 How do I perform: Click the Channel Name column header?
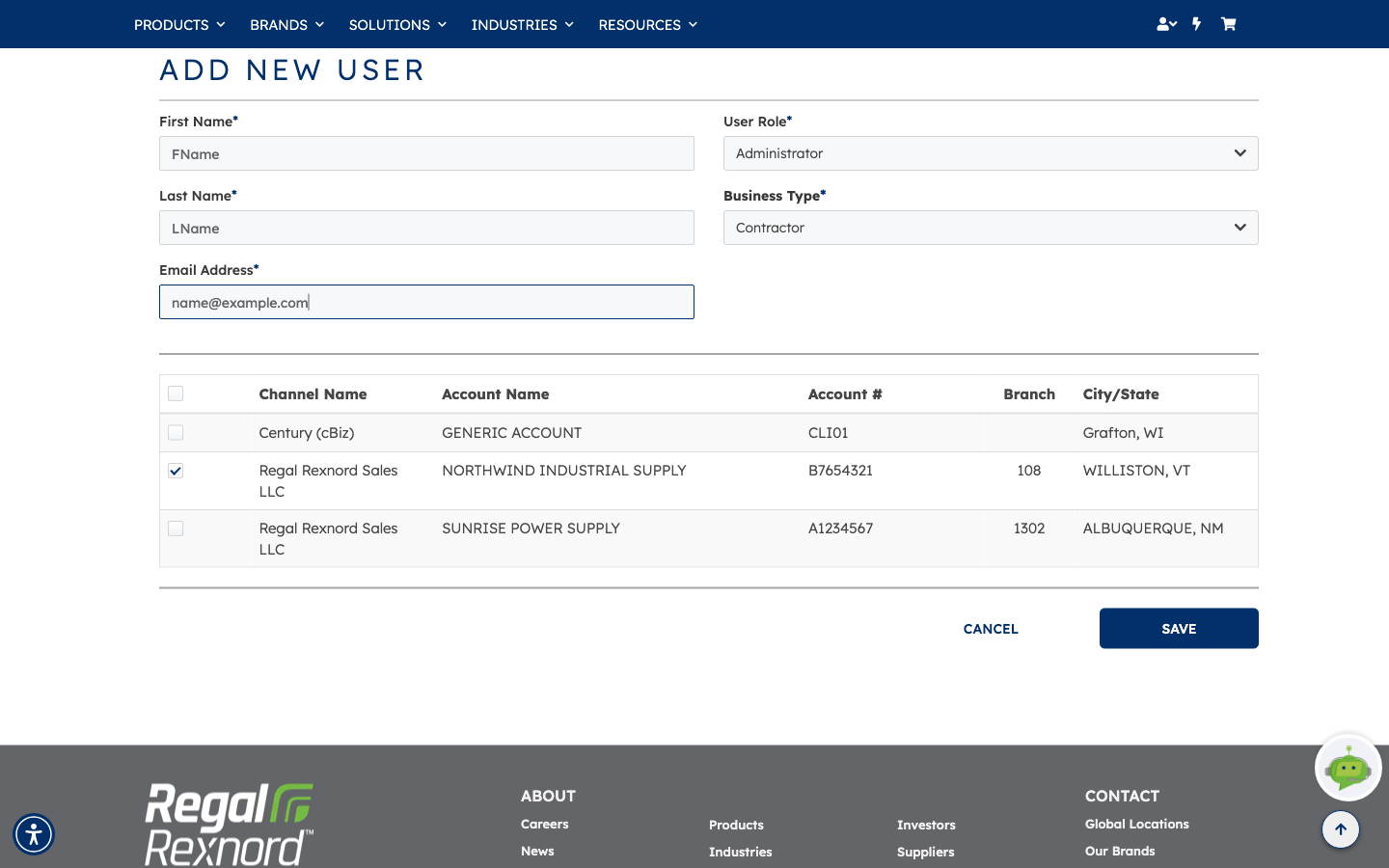point(313,394)
